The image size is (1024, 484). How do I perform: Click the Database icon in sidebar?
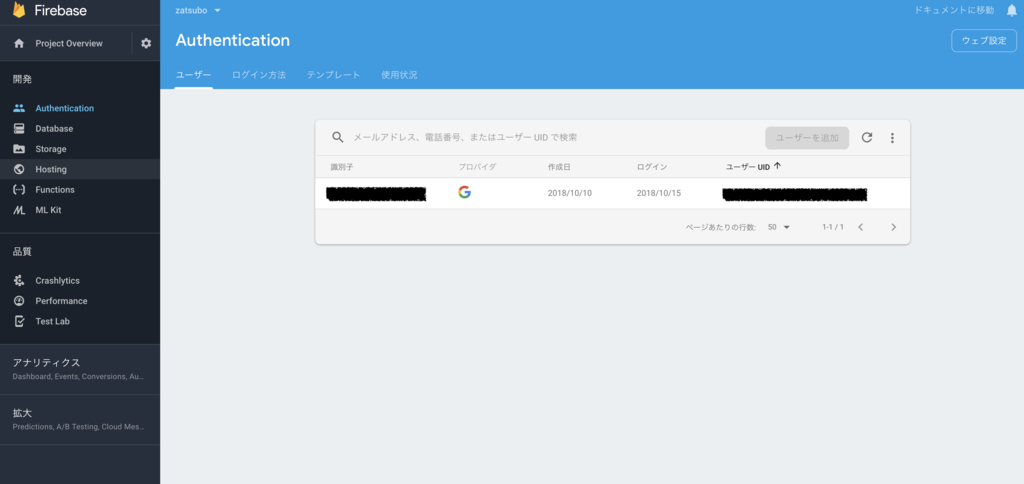point(19,129)
